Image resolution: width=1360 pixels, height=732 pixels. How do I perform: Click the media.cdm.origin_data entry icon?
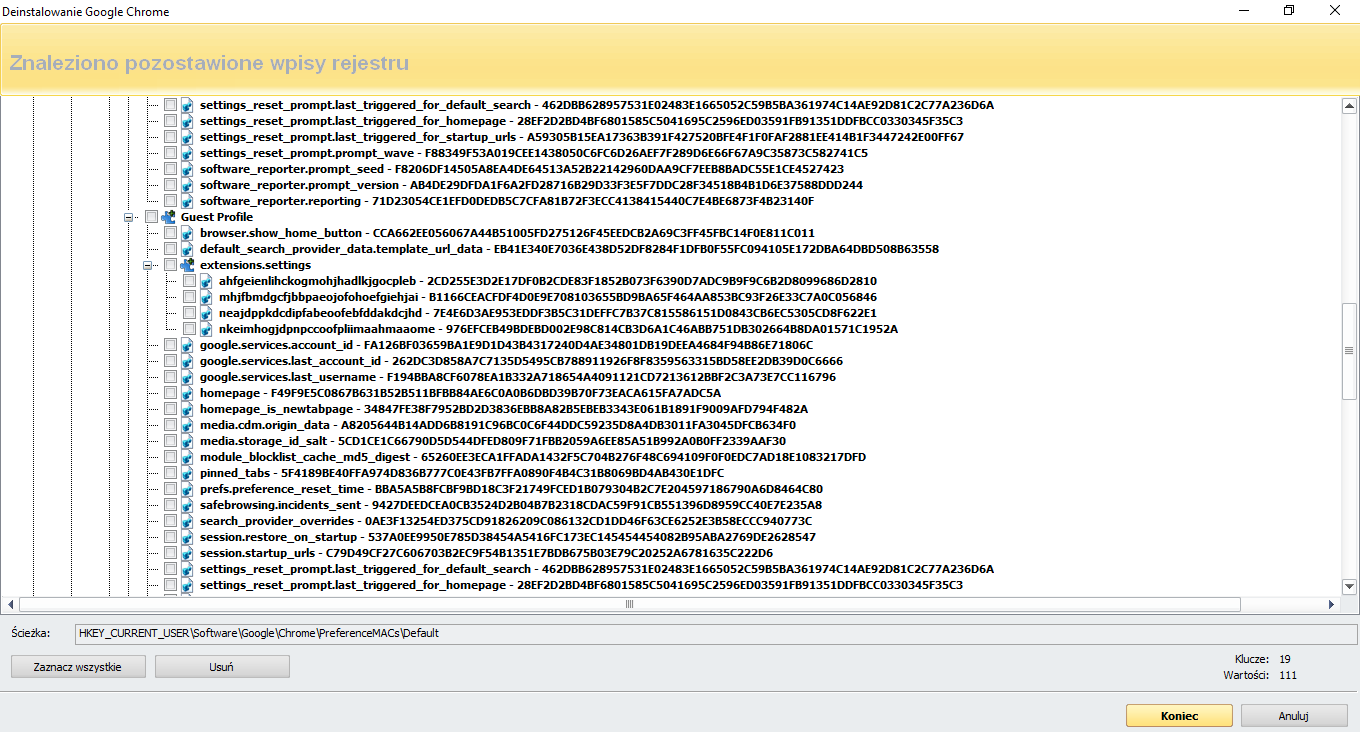187,425
